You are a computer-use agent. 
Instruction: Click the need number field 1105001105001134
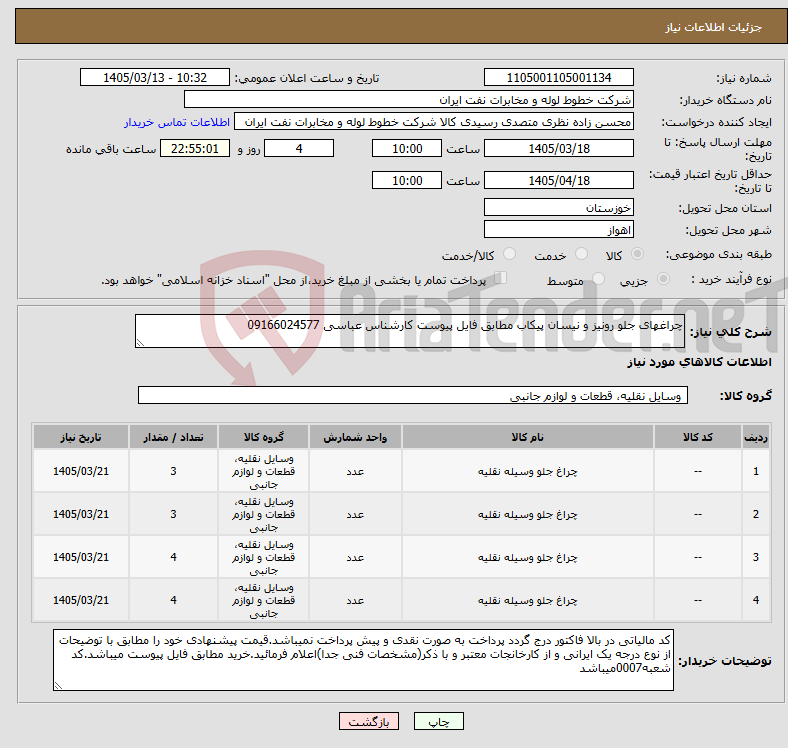(558, 77)
